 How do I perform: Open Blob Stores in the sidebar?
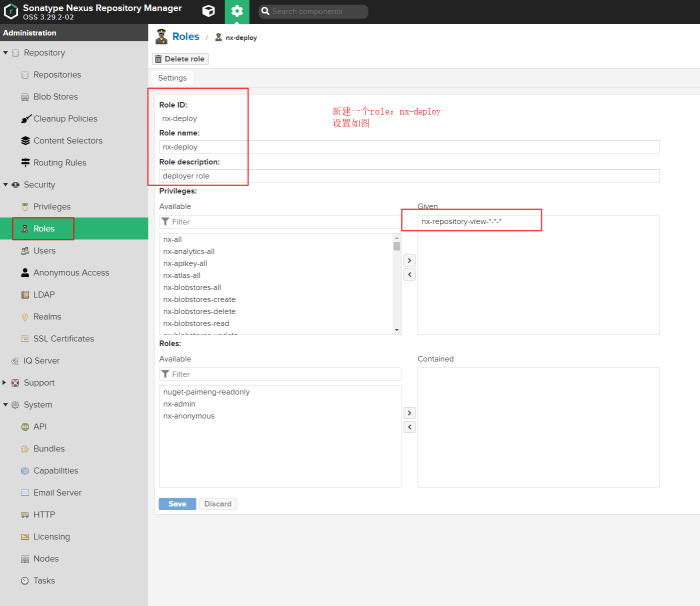pos(55,96)
